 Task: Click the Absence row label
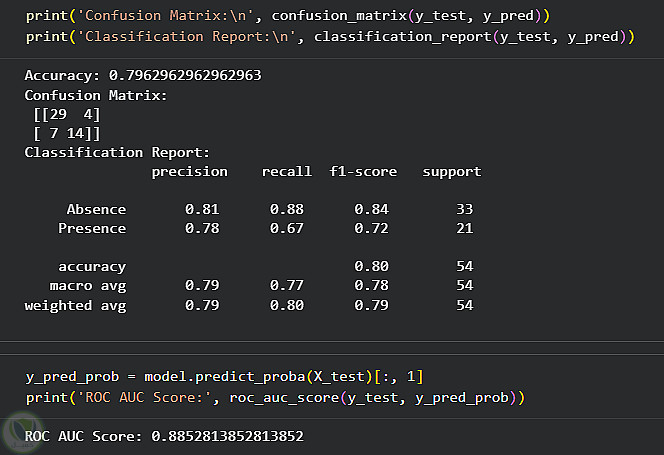[x=96, y=209]
